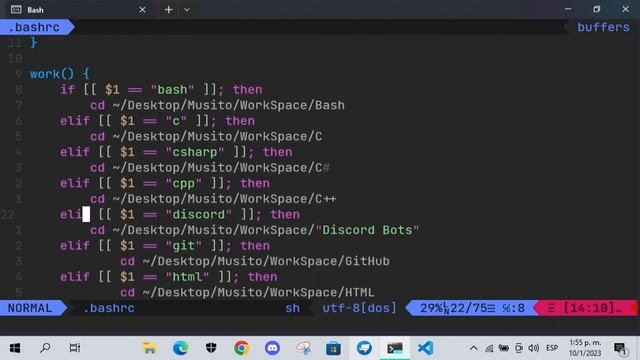Screen dimensions: 640x360
Task: Click the cd WorkSpace/GitHub path line
Action: (x=255, y=261)
